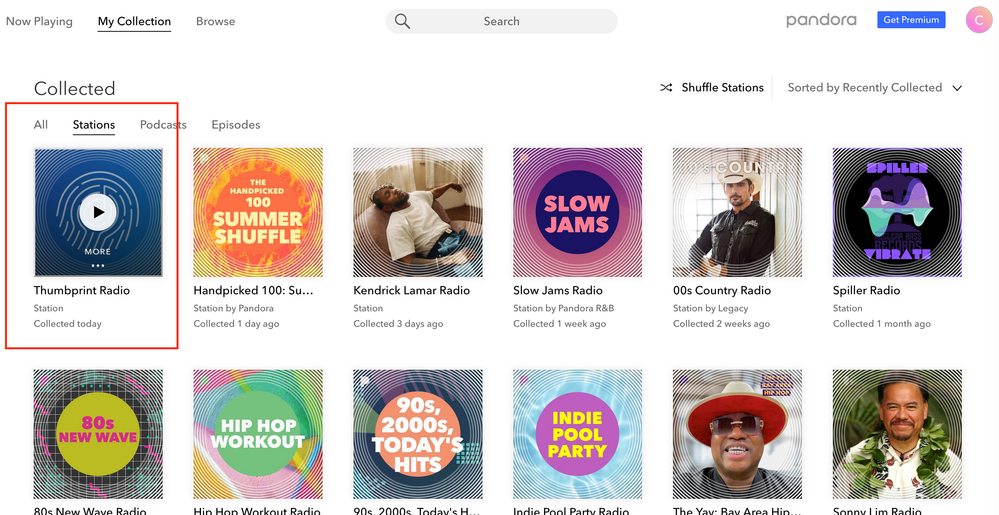Click the Shuffle Stations label

(722, 88)
